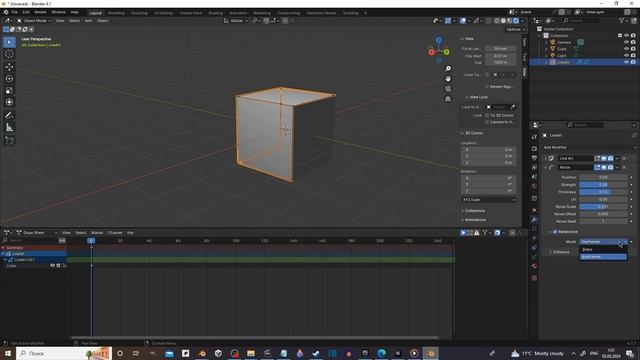Toggle Cube render camera icon in outliner

[633, 49]
